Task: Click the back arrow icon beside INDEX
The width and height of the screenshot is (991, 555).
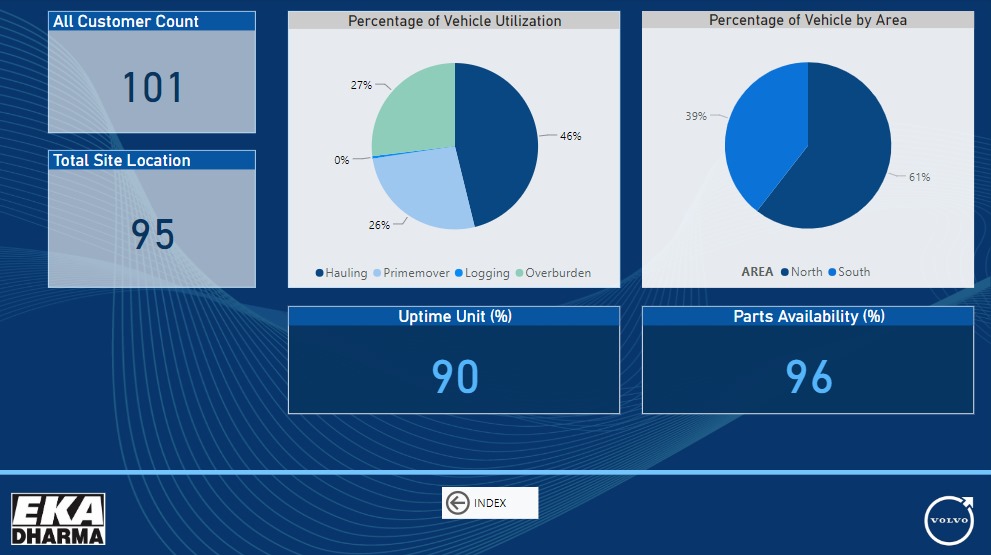Action: tap(457, 503)
